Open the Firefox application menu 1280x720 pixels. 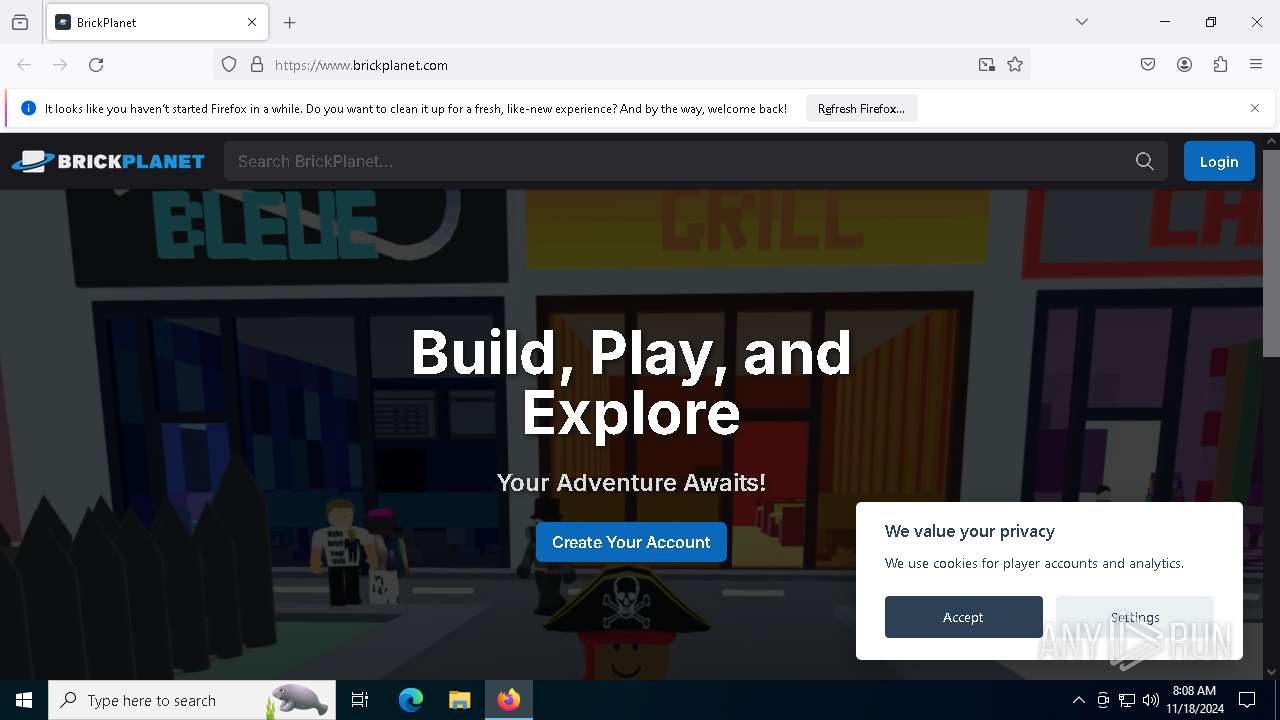(1256, 65)
